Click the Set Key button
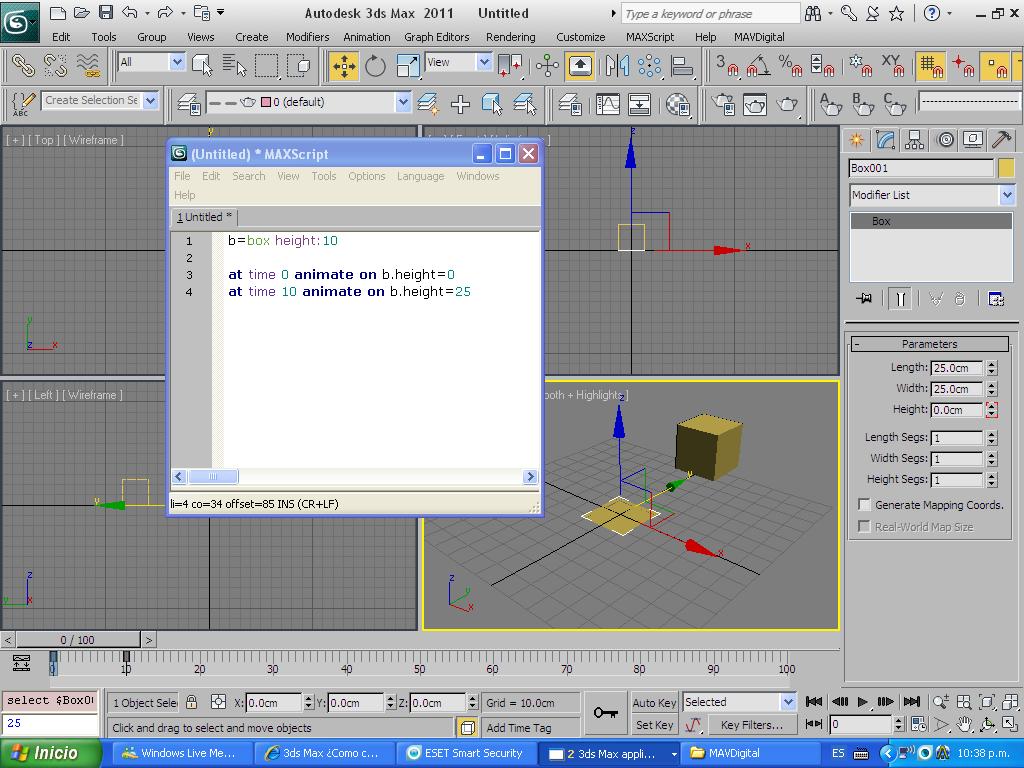Image resolution: width=1024 pixels, height=768 pixels. (x=654, y=725)
